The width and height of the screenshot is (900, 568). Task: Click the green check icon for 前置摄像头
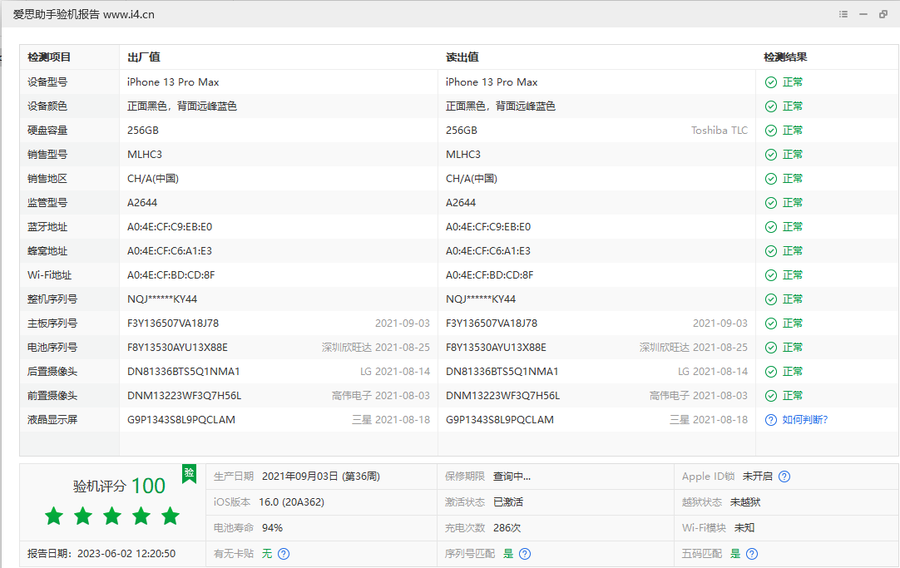[x=771, y=396]
